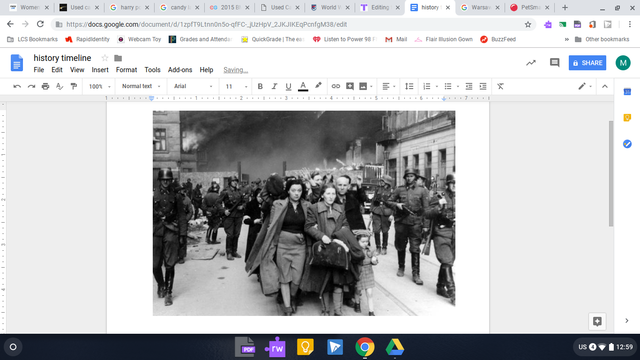
Task: Go to Docs home via blue document icon
Action: pyautogui.click(x=17, y=62)
